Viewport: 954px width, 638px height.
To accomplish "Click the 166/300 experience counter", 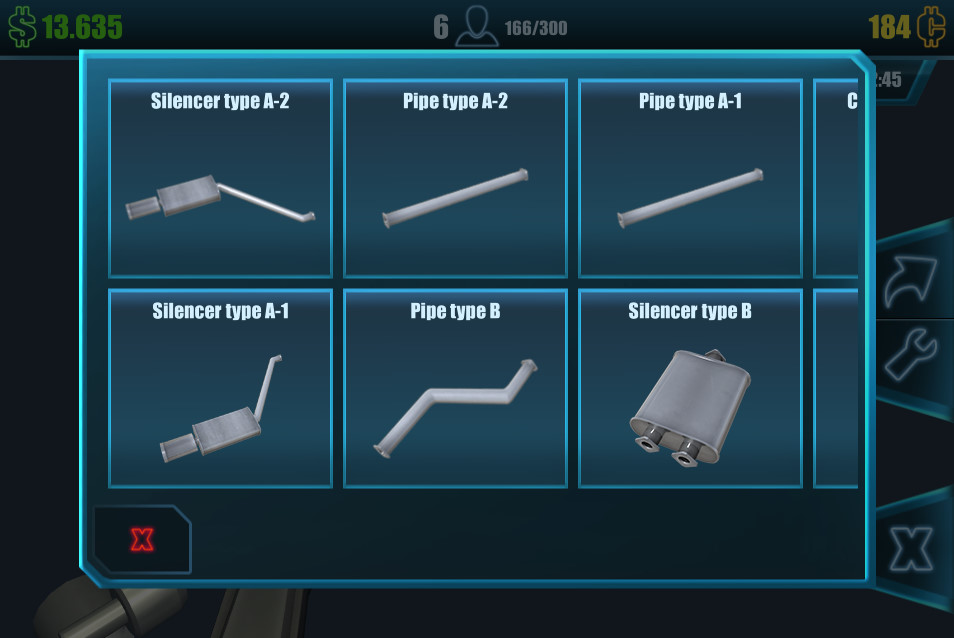I will [535, 28].
